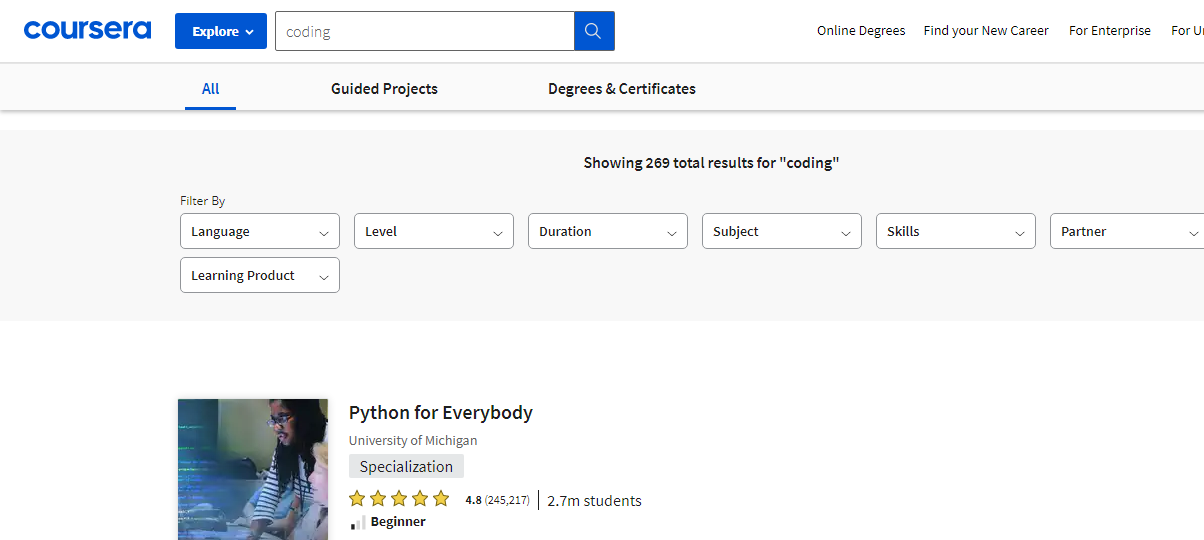The image size is (1204, 540).
Task: Expand the Learning Product filter
Action: click(259, 275)
